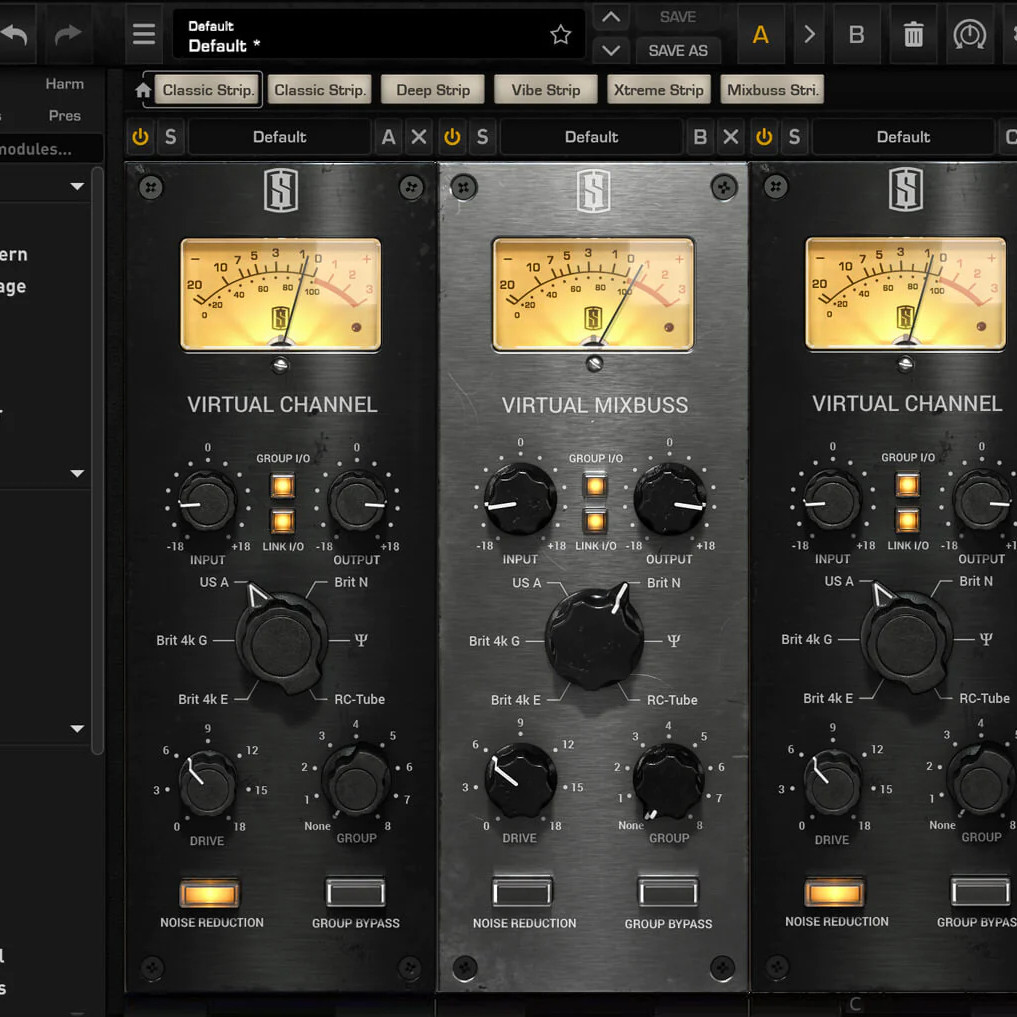1017x1017 pixels.
Task: Select the previous preset with up chevron
Action: tap(611, 17)
